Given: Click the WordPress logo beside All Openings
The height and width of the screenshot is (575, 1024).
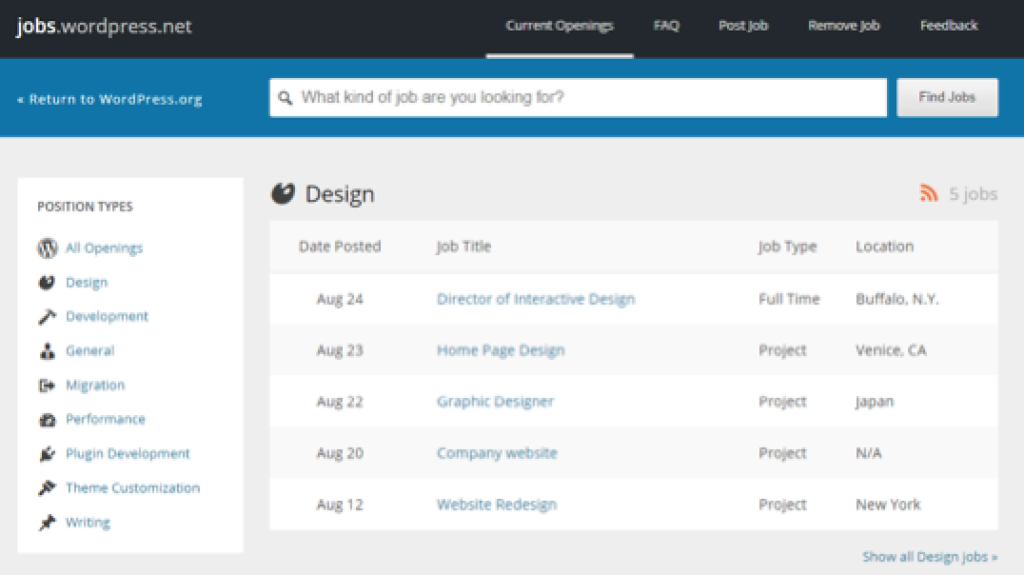Looking at the screenshot, I should (x=47, y=248).
